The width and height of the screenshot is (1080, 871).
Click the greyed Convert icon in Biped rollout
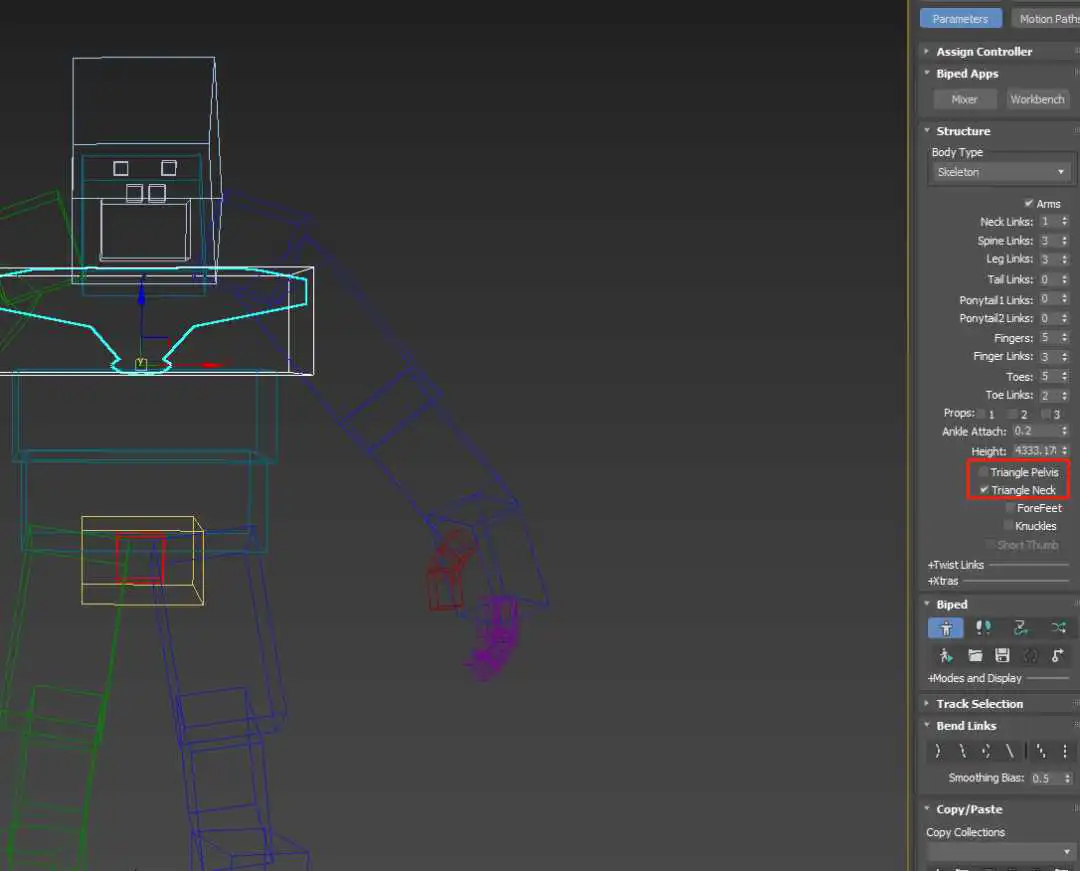[x=1030, y=655]
